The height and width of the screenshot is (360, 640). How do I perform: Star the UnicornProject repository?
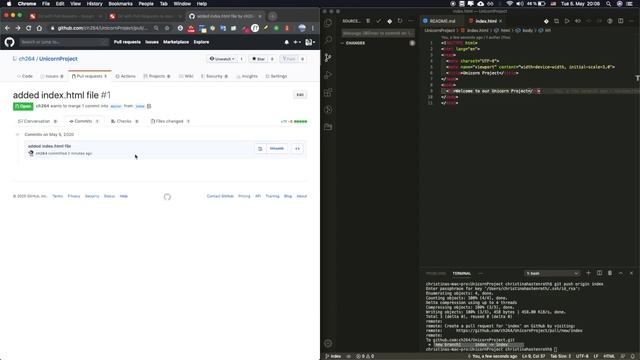pyautogui.click(x=258, y=59)
